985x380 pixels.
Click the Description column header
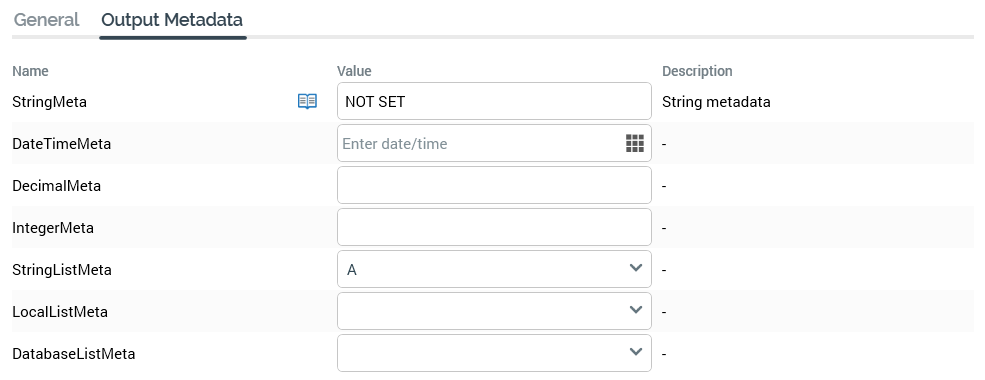pos(697,71)
